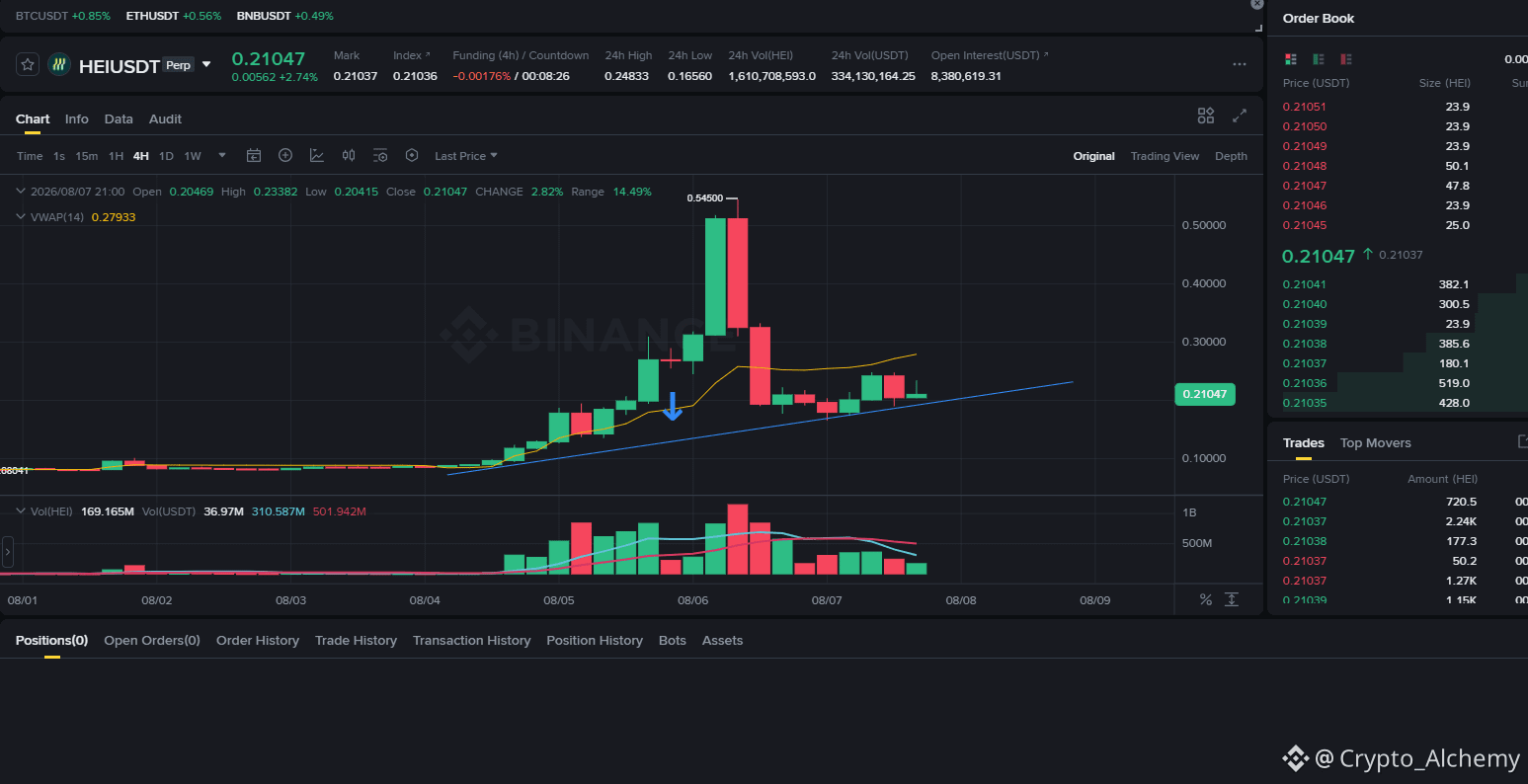
Task: Click the 0.54500 high price marker
Action: (703, 198)
